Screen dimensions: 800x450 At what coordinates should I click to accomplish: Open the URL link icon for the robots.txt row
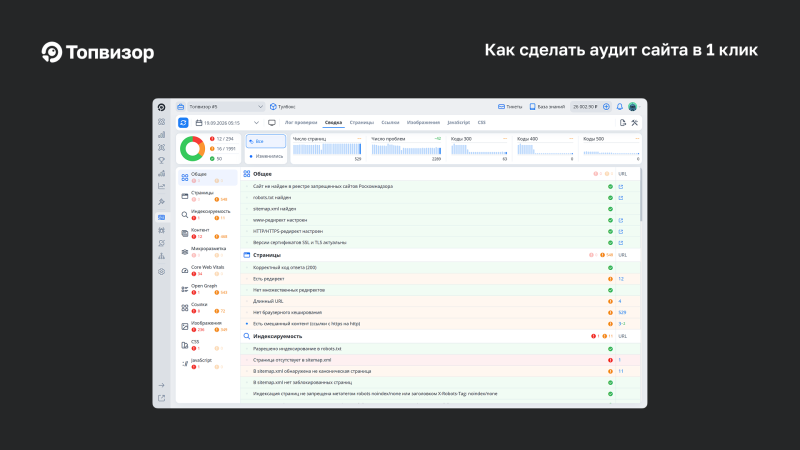[x=621, y=198]
